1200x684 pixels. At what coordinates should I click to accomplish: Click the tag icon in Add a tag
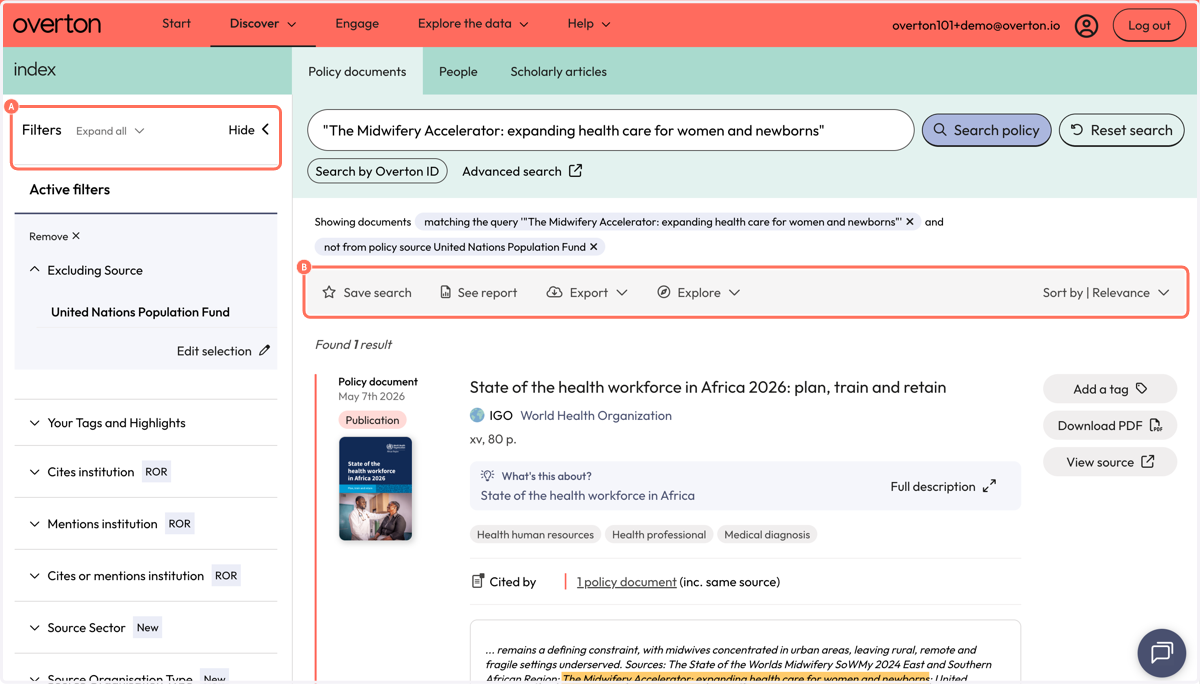click(x=1142, y=388)
